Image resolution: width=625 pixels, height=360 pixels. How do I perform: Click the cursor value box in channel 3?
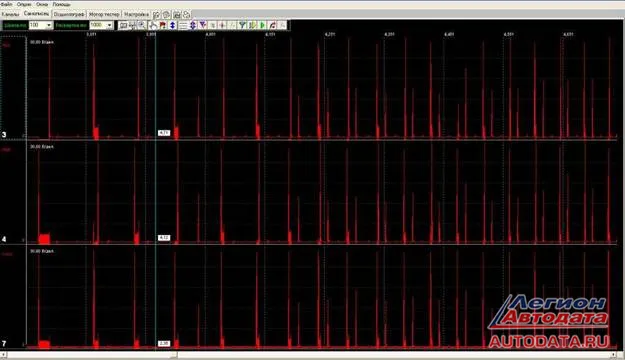pos(164,133)
